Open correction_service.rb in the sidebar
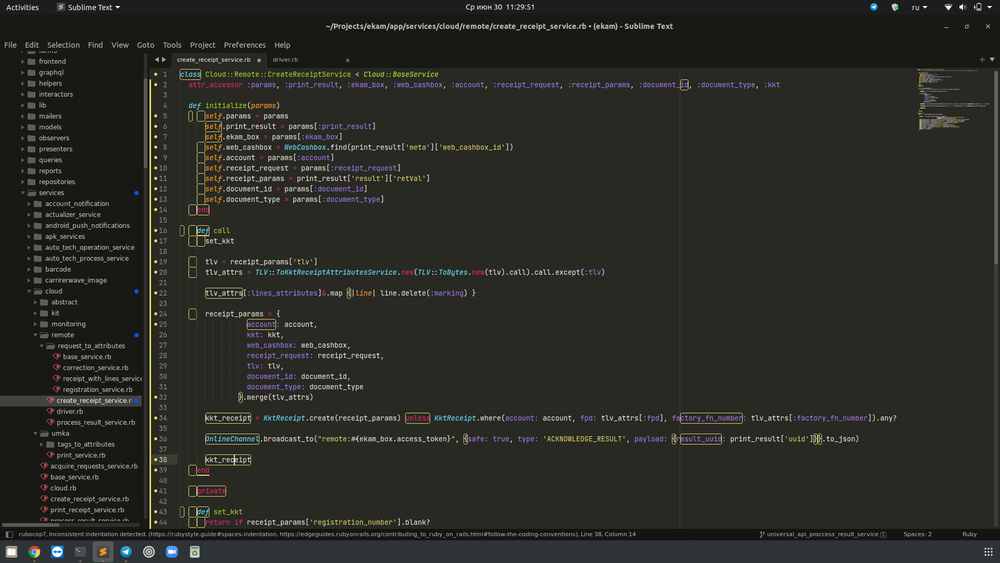Image resolution: width=1000 pixels, height=563 pixels. point(96,368)
